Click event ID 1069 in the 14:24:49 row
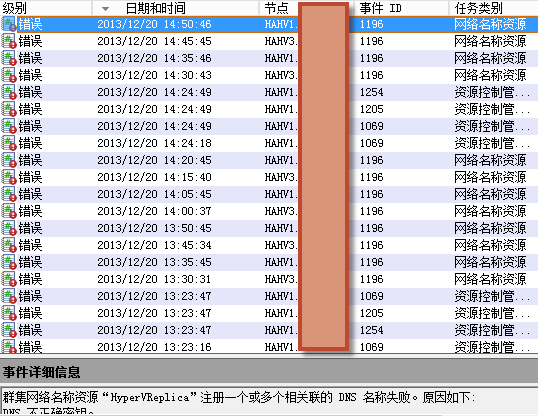538x416 pixels. point(372,126)
